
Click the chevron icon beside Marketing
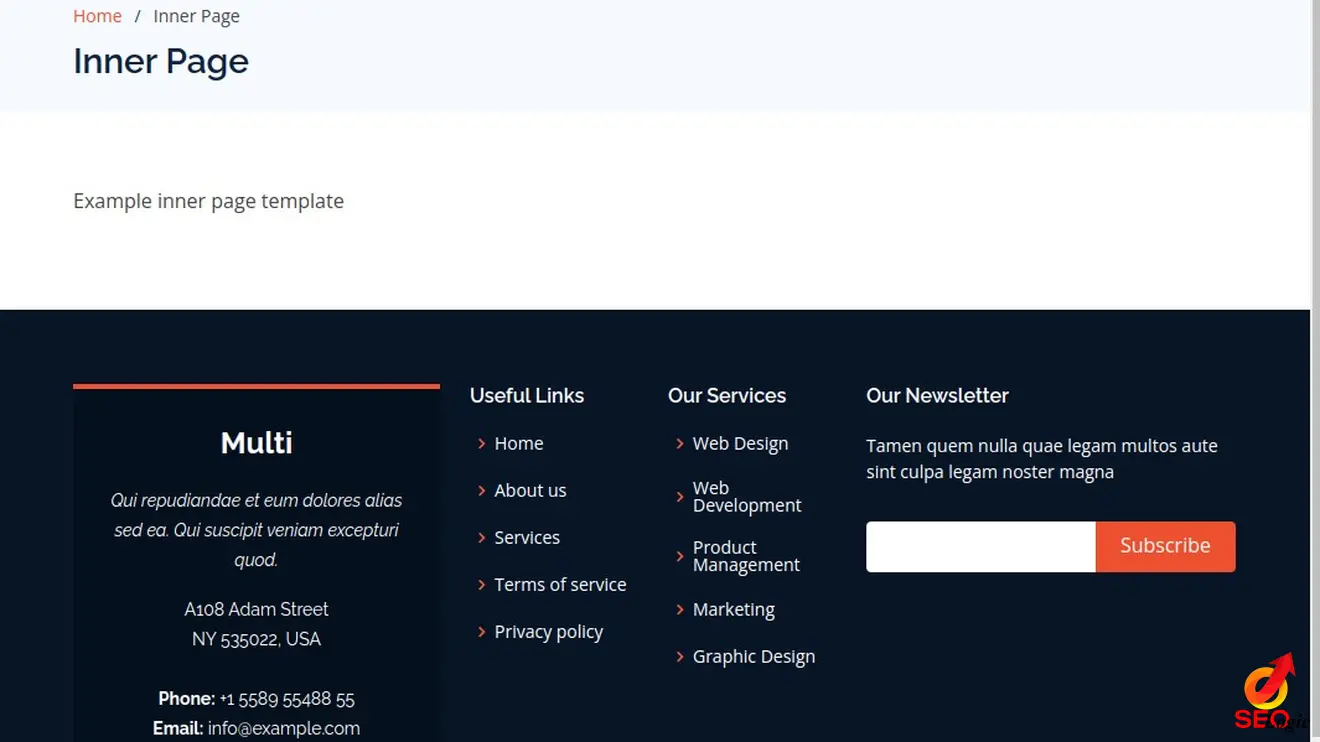pyautogui.click(x=680, y=610)
